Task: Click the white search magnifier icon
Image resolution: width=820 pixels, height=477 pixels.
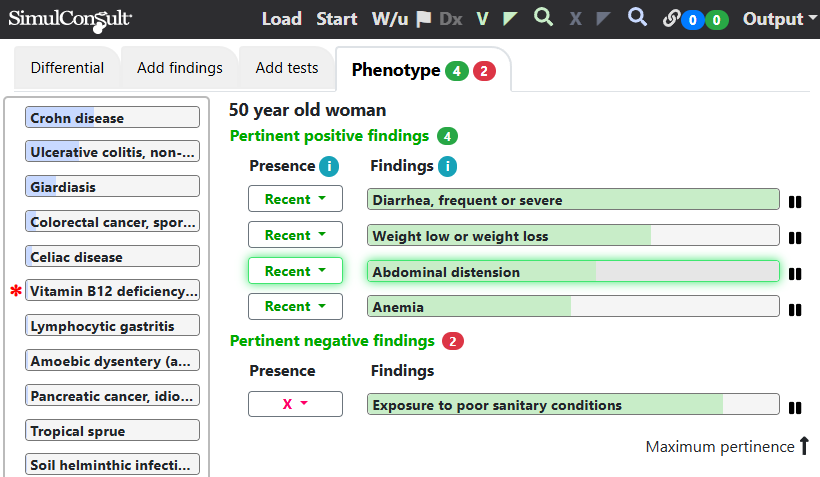Action: [637, 17]
